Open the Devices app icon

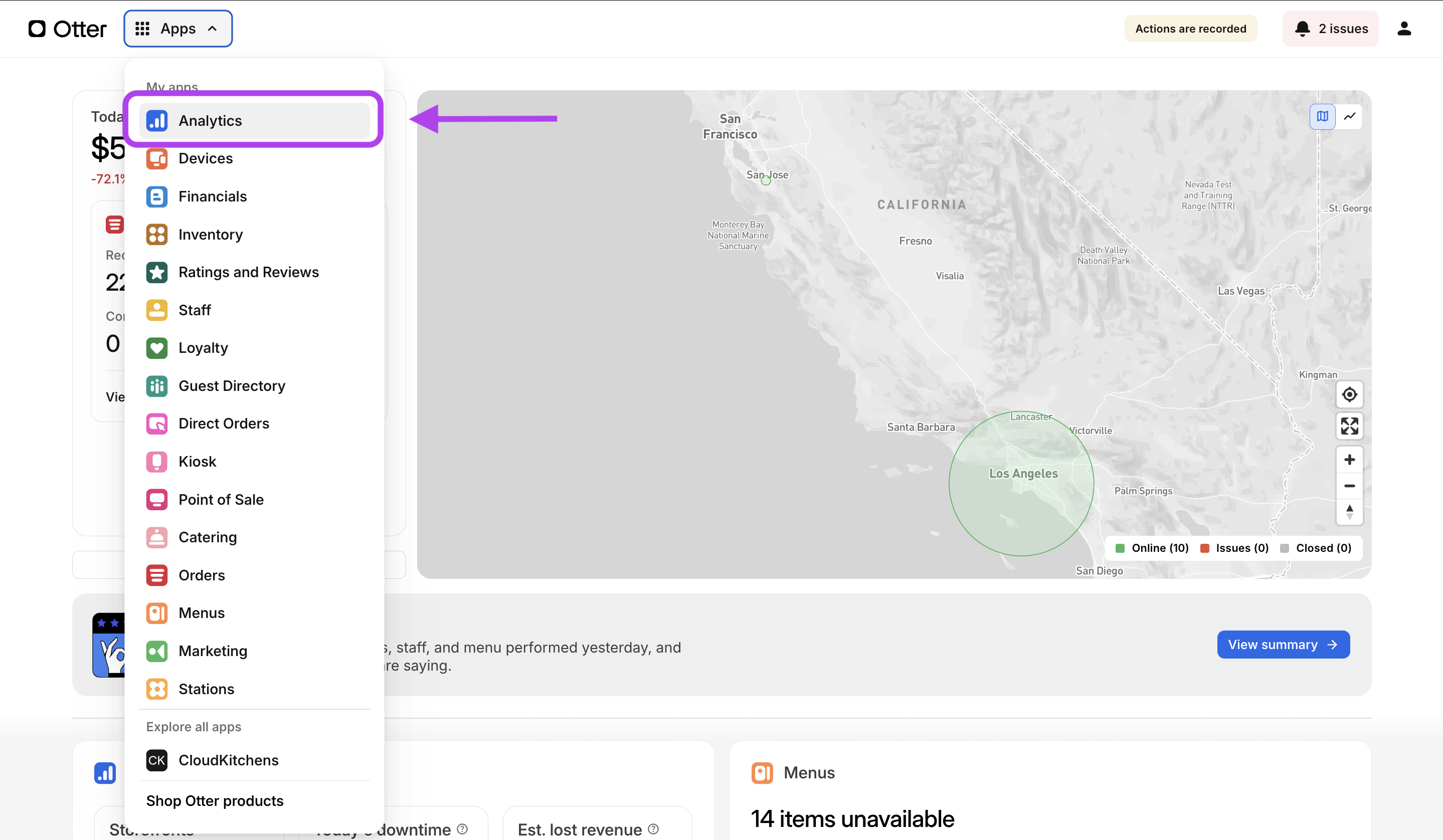(156, 158)
